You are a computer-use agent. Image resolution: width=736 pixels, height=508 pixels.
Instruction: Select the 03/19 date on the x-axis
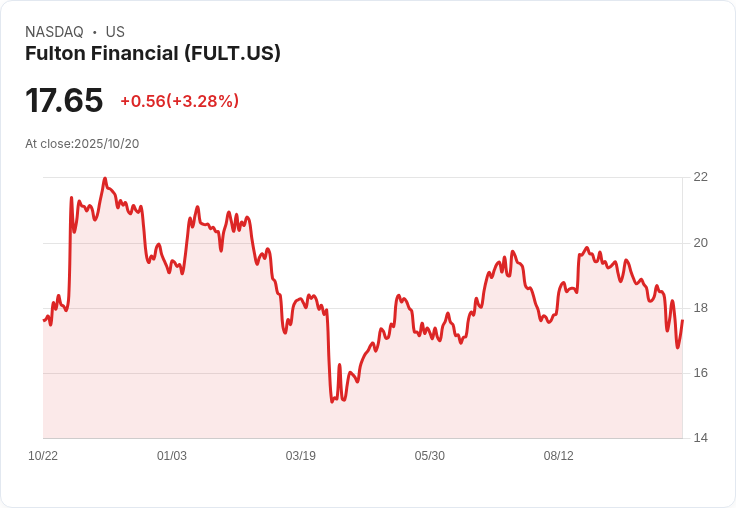301,456
